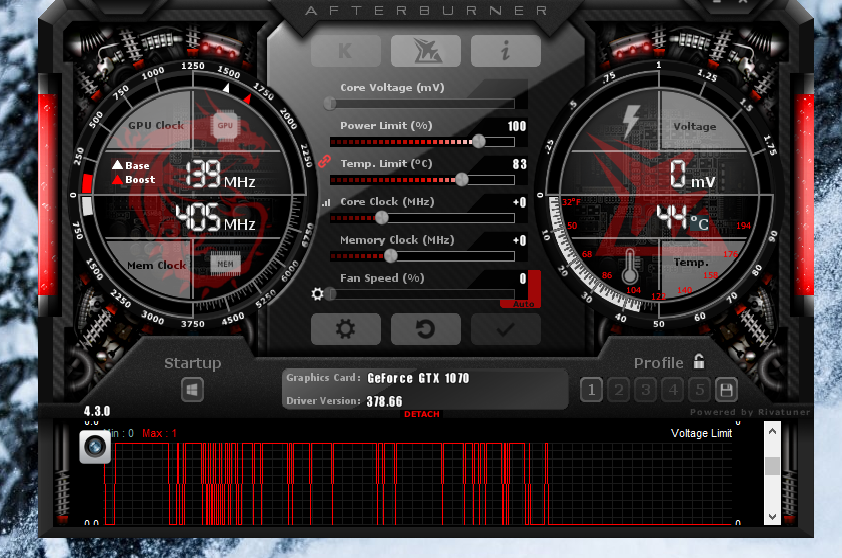Screen dimensions: 842x558
Task: Click the Fan Speed slider handle
Action: pos(330,294)
